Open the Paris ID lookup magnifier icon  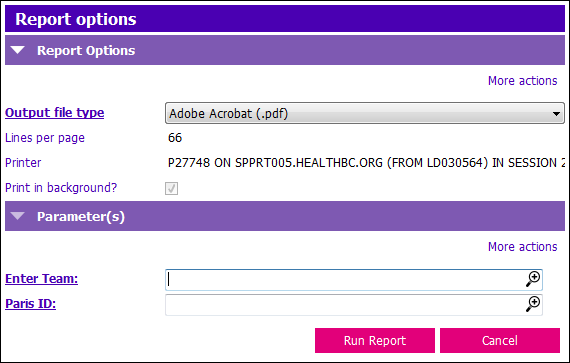coord(533,304)
